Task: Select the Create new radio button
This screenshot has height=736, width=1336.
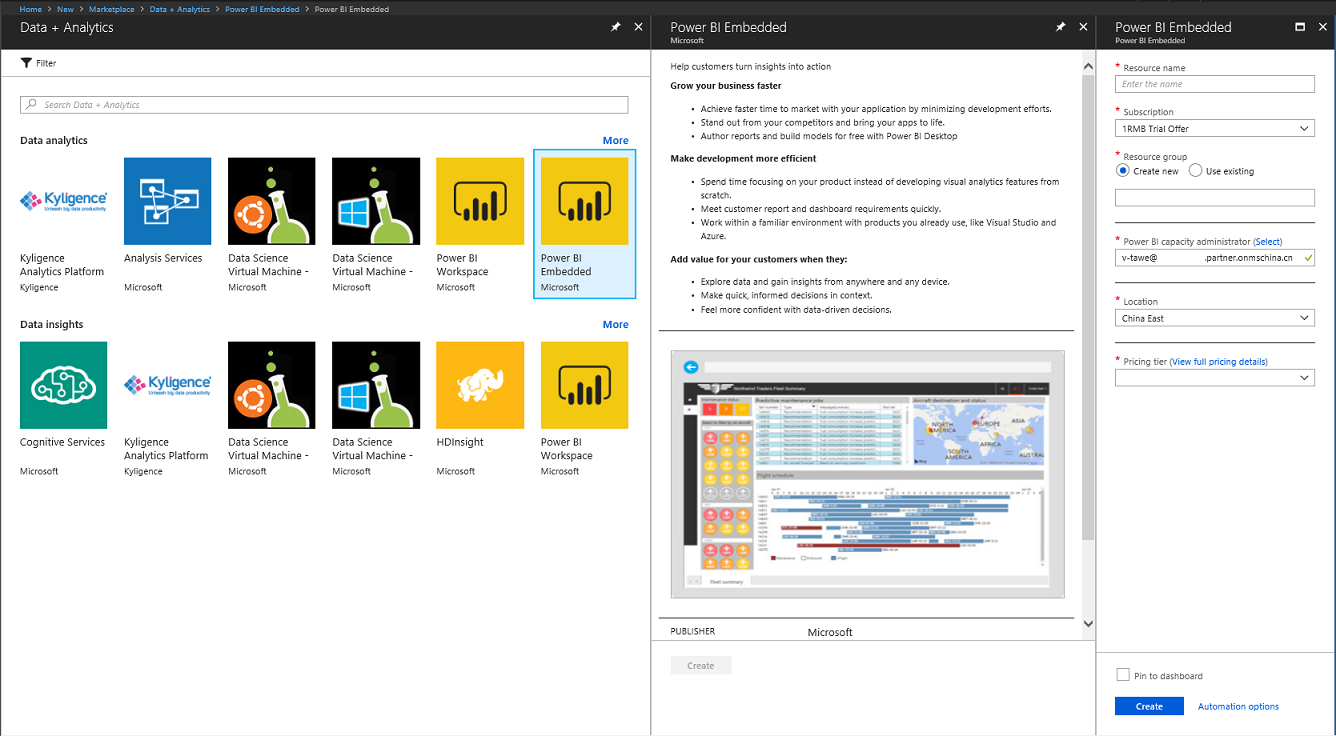Action: (x=1123, y=171)
